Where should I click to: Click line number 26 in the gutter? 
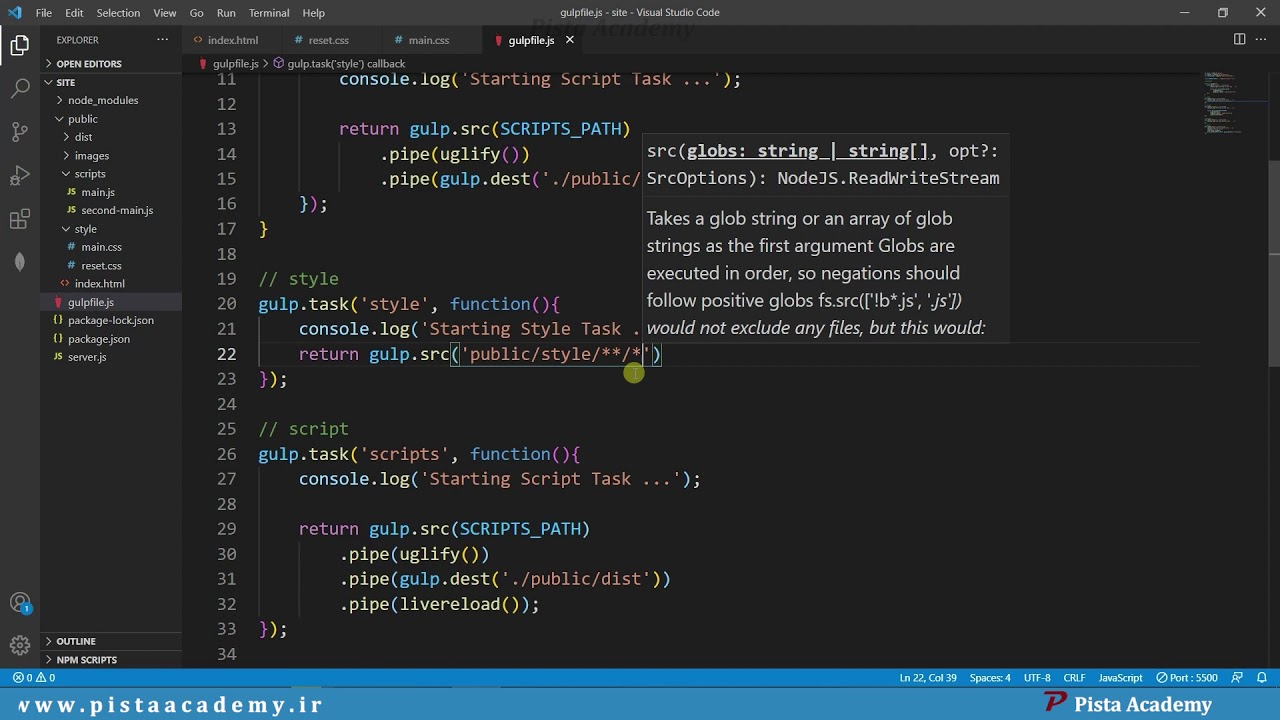click(226, 454)
